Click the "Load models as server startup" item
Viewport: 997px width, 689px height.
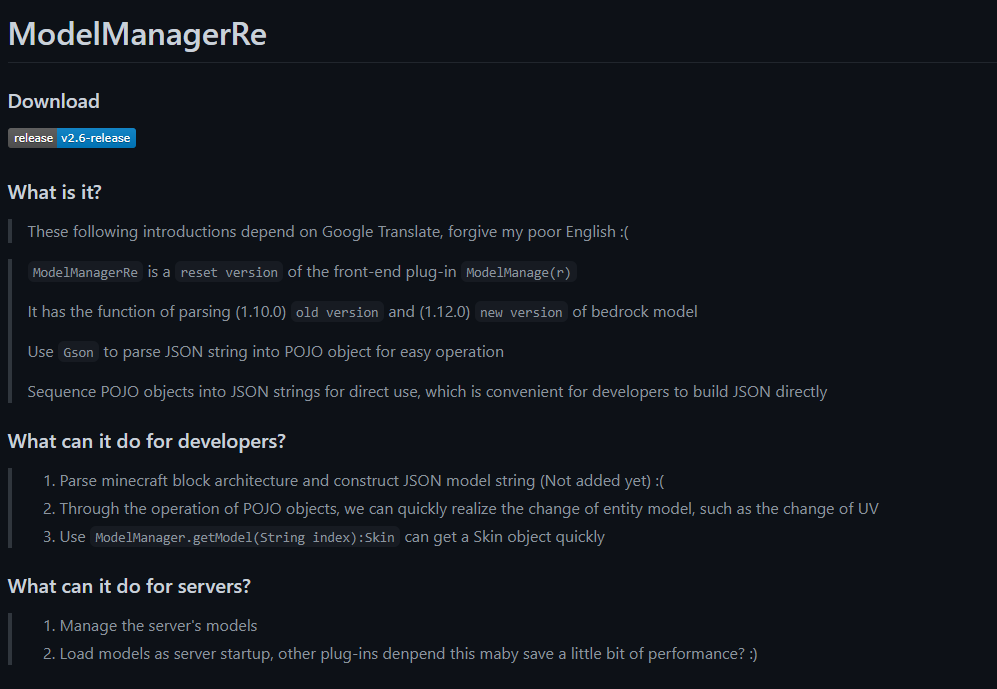[408, 654]
